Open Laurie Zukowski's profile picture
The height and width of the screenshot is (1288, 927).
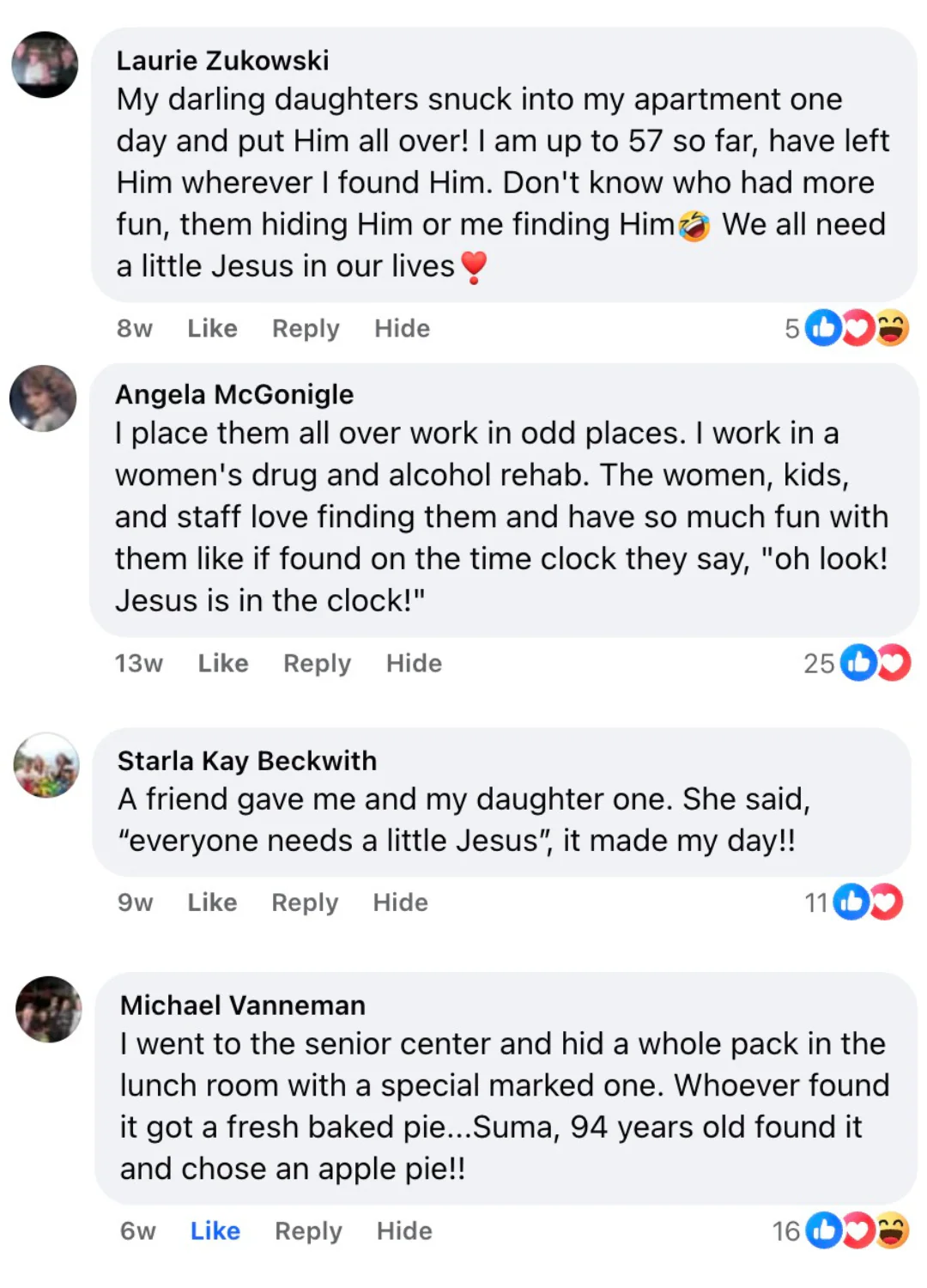(45, 64)
